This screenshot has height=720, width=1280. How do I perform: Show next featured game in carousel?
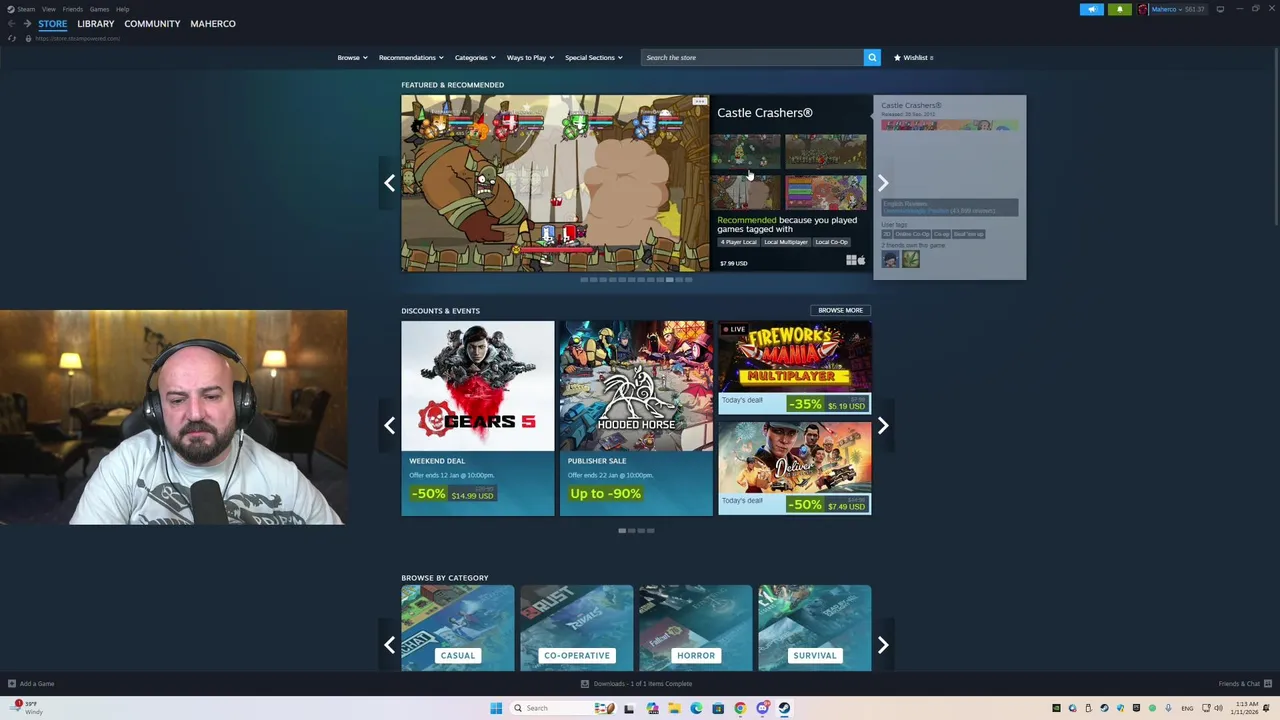pyautogui.click(x=883, y=183)
